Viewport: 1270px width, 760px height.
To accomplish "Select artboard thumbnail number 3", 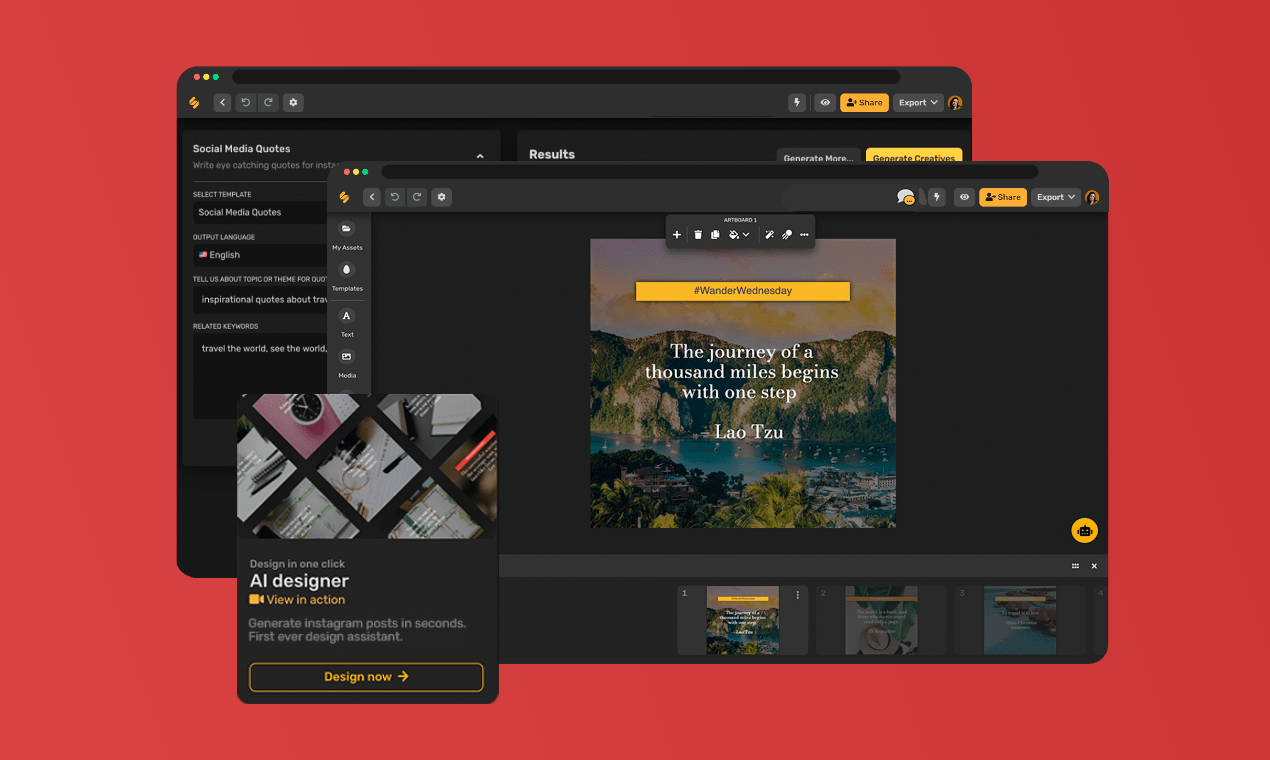I will click(1020, 620).
